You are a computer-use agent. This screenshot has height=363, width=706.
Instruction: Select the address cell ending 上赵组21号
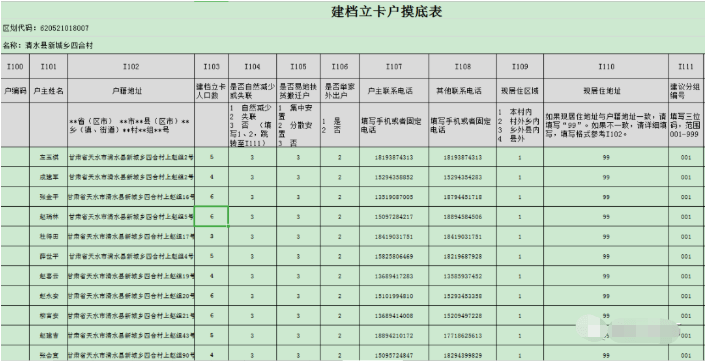131,315
